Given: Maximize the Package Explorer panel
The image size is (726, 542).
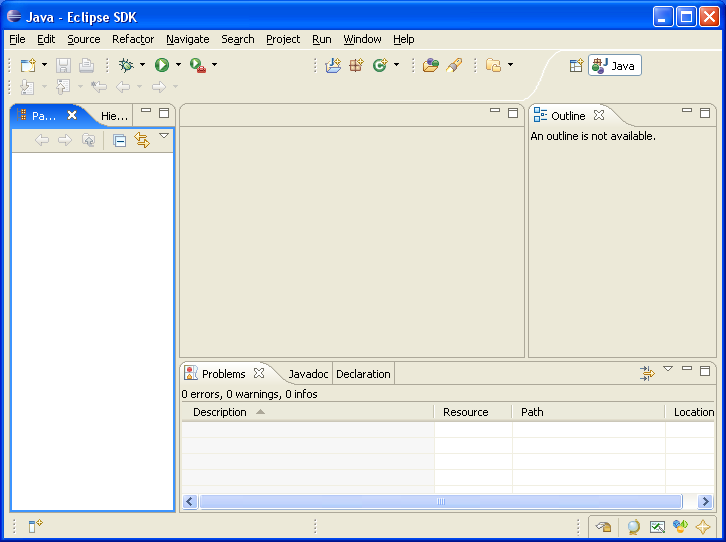Looking at the screenshot, I should [164, 113].
